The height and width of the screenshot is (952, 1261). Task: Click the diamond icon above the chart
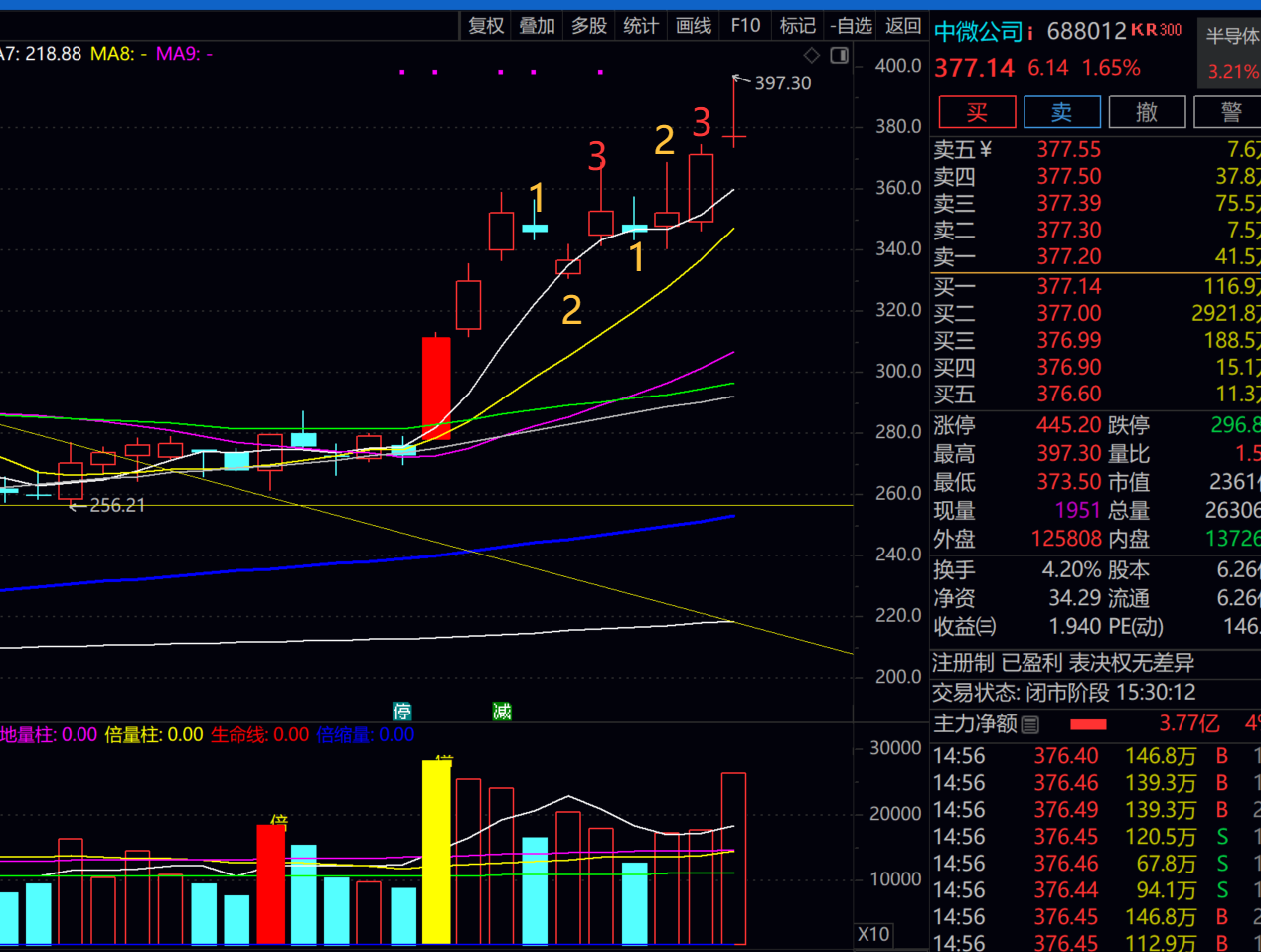tap(812, 56)
